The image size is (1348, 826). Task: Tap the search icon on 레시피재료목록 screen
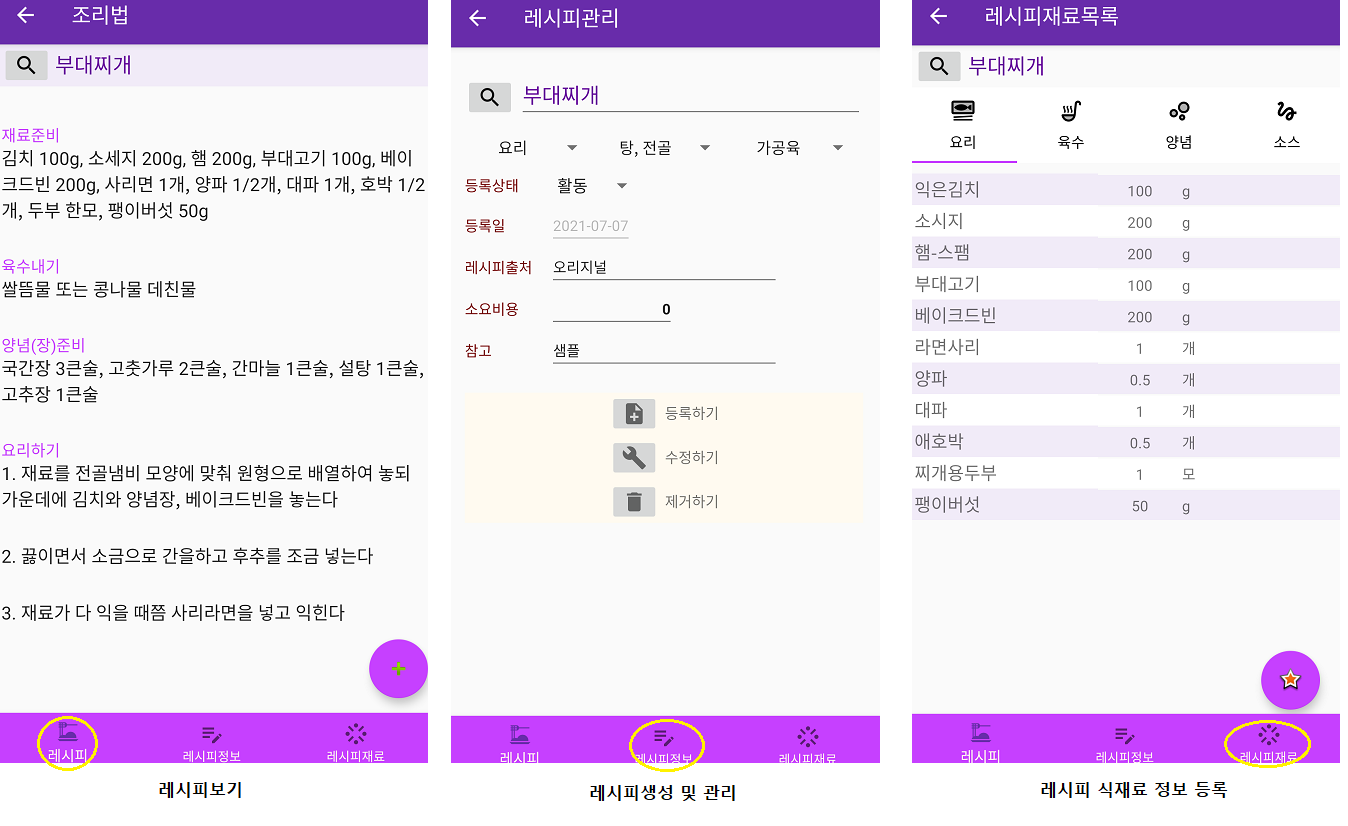pyautogui.click(x=939, y=66)
